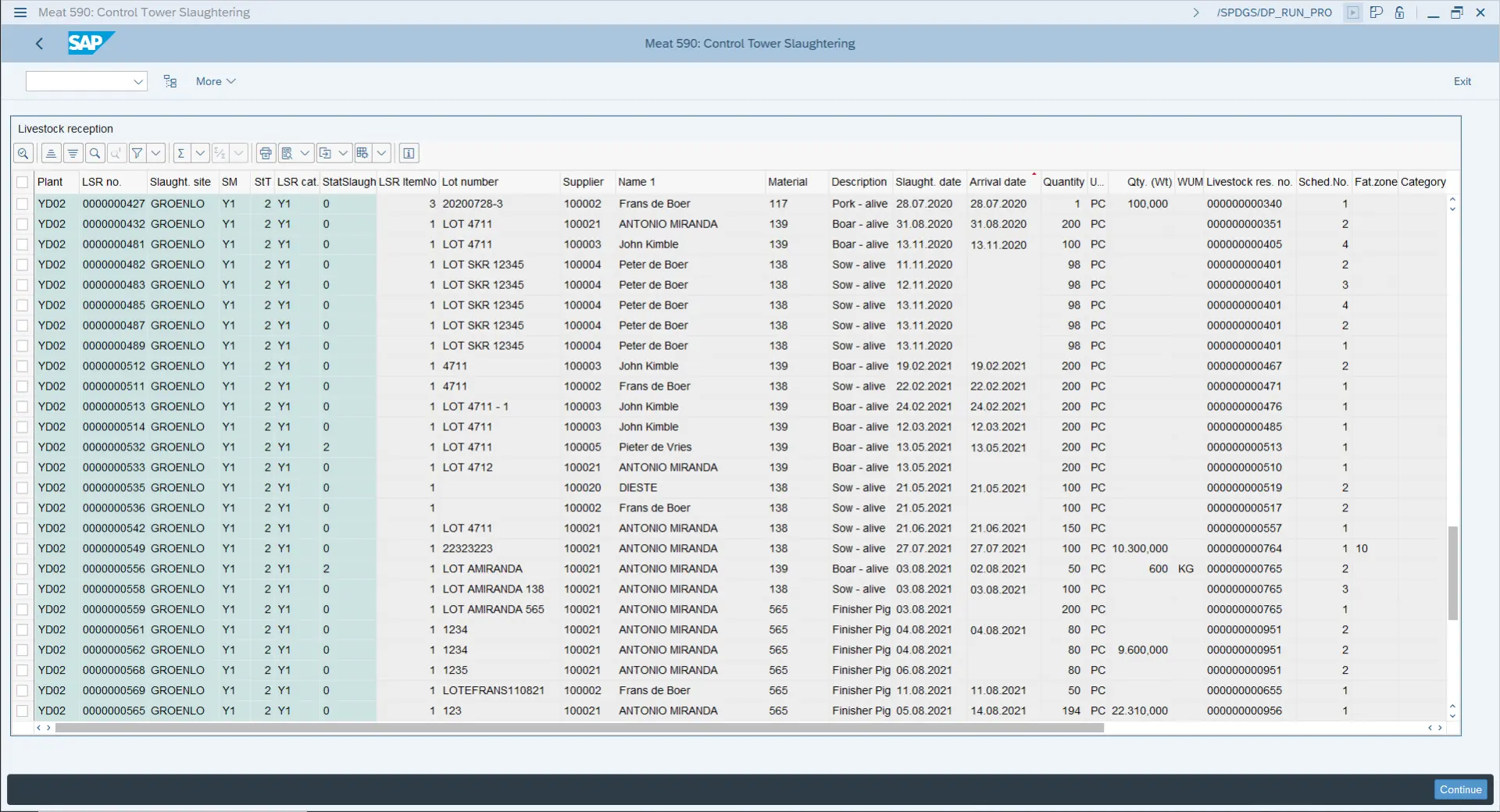Expand the total (Sigma) dropdown arrow

(200, 153)
